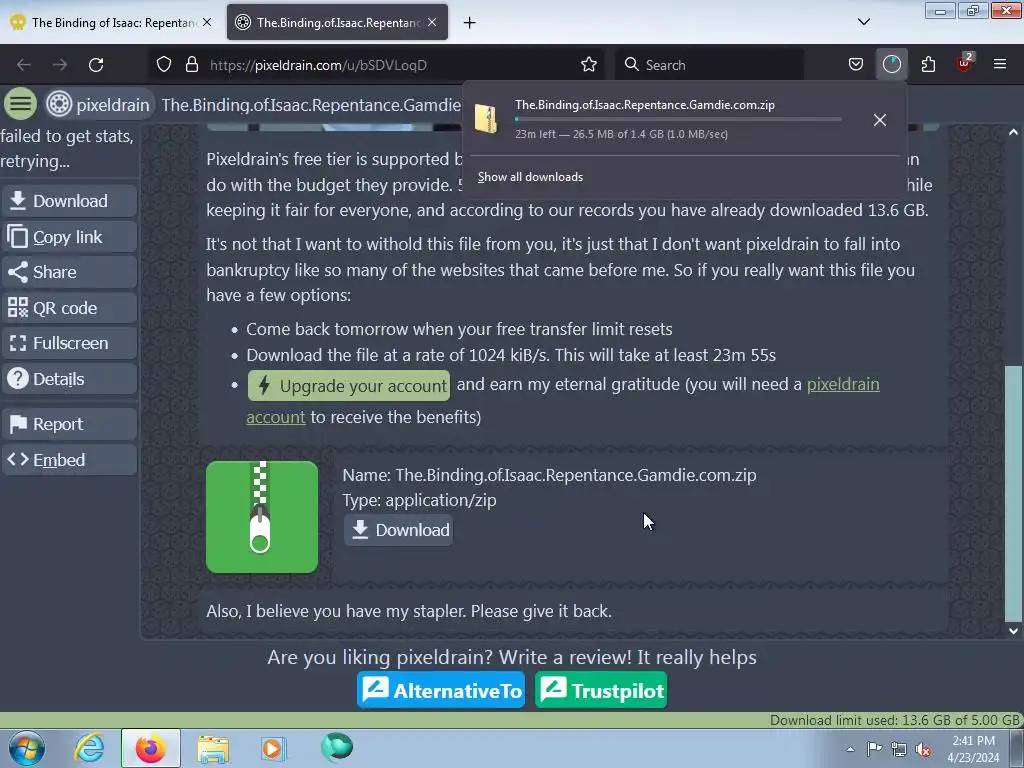Enter Fullscreen view
Screen dimensions: 1024x768
click(69, 344)
